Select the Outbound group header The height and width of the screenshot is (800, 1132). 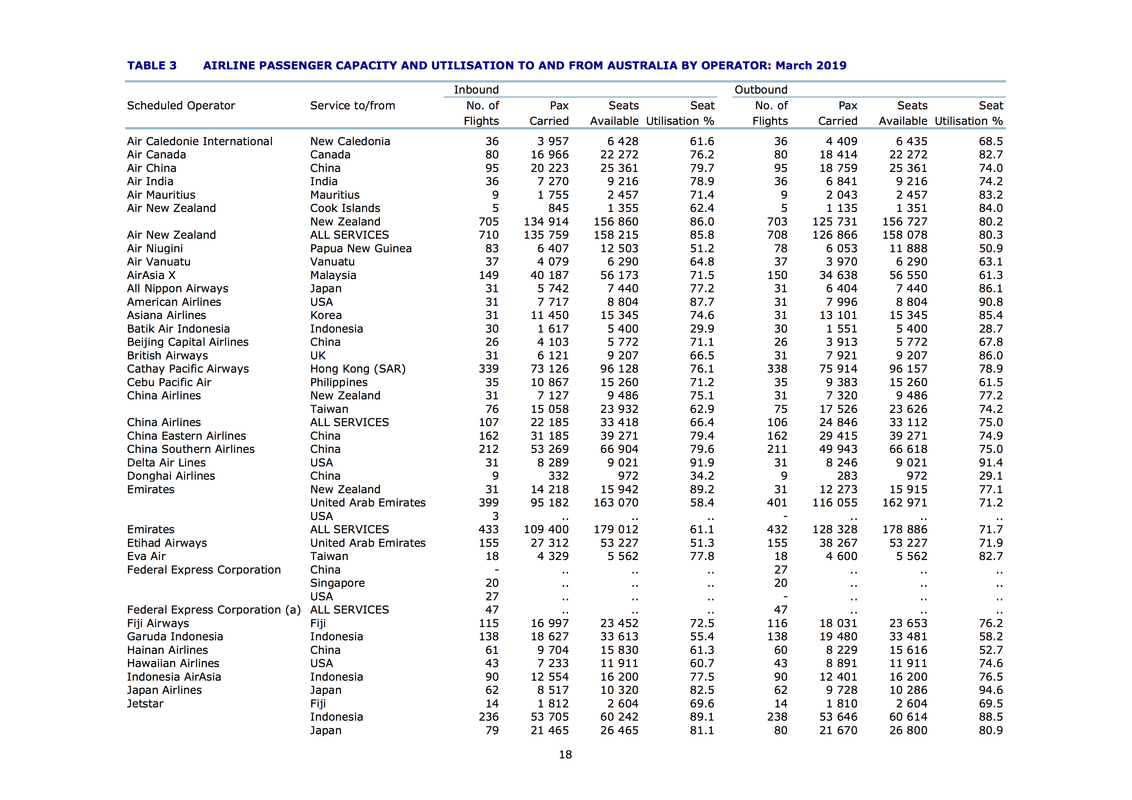click(761, 90)
